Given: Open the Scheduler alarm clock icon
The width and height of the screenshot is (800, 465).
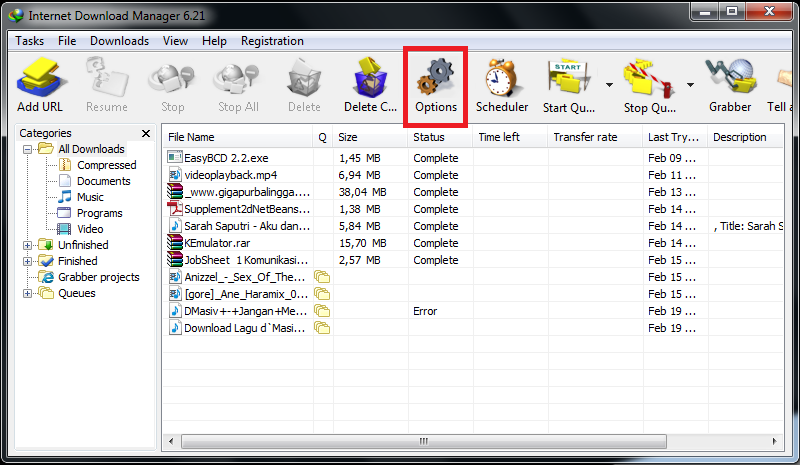Looking at the screenshot, I should pyautogui.click(x=502, y=78).
